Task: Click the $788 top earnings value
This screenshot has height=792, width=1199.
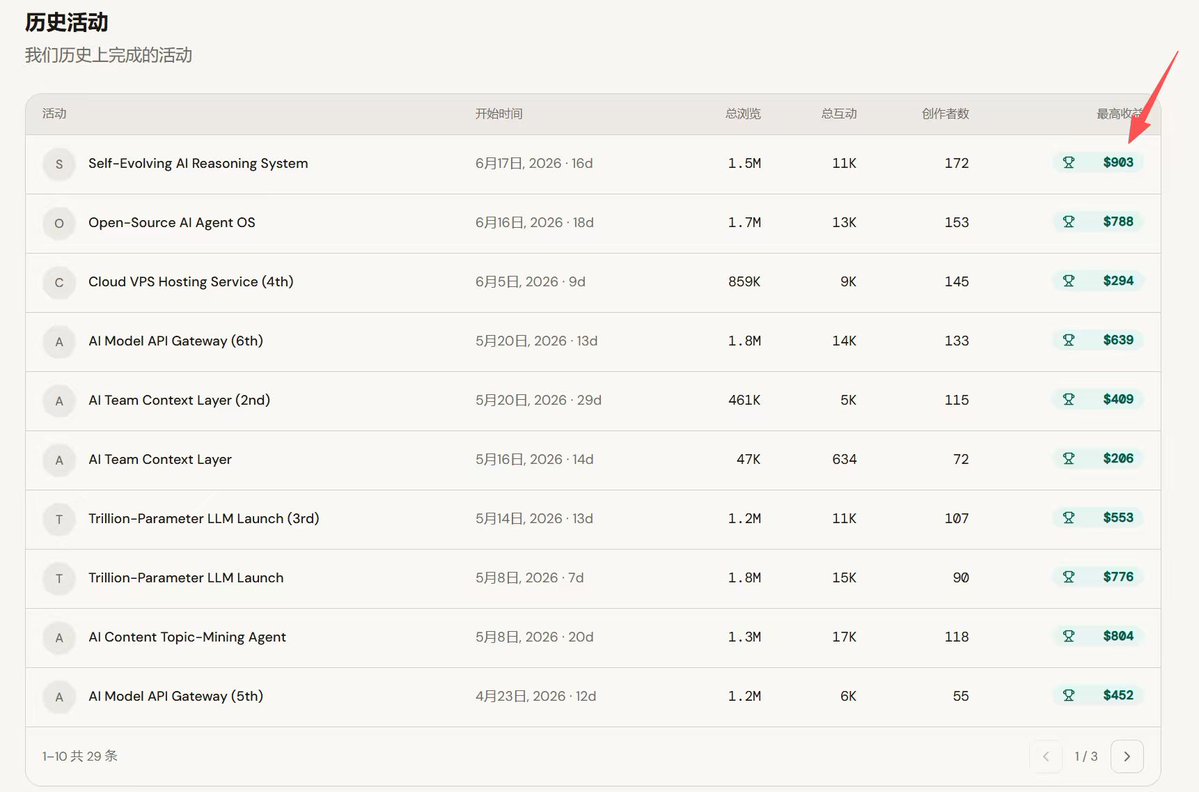Action: [1118, 222]
